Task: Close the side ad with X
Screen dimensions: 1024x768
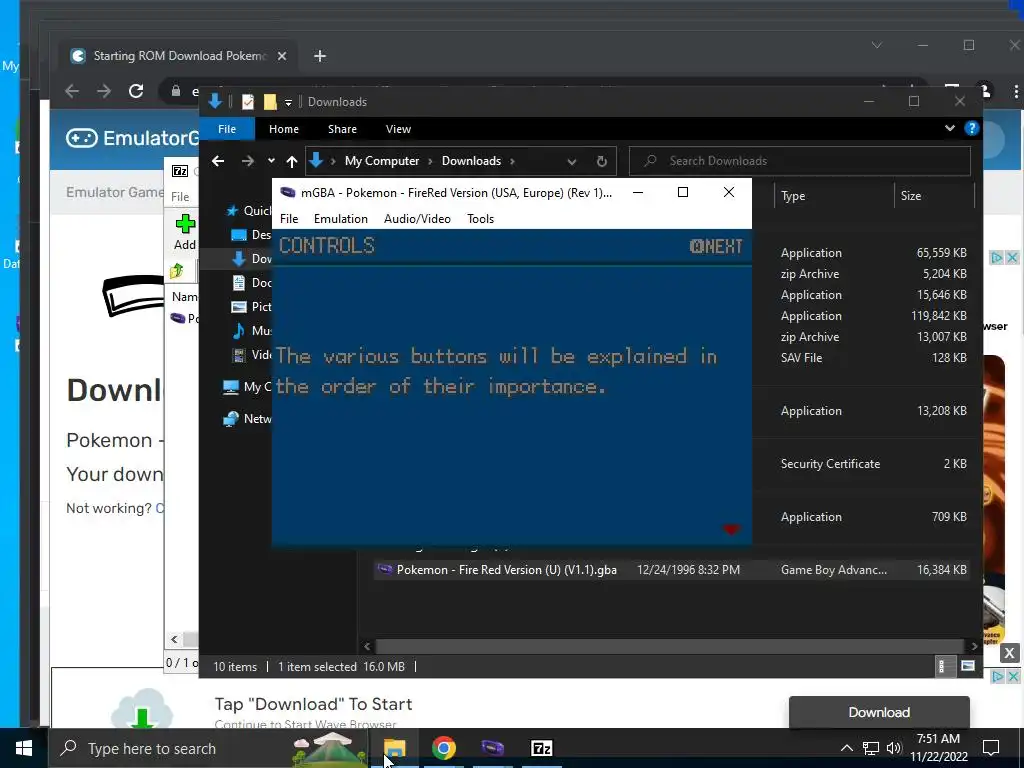Action: tap(1009, 652)
